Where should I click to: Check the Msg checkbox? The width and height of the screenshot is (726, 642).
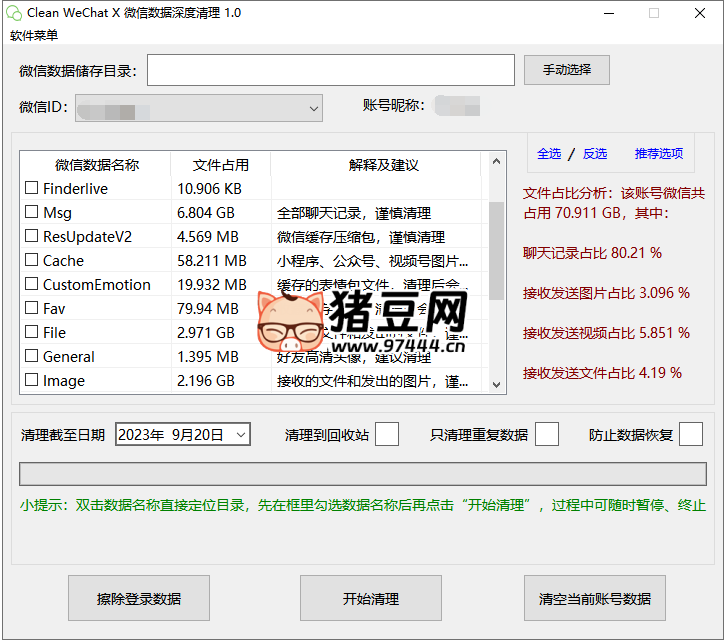pyautogui.click(x=31, y=212)
